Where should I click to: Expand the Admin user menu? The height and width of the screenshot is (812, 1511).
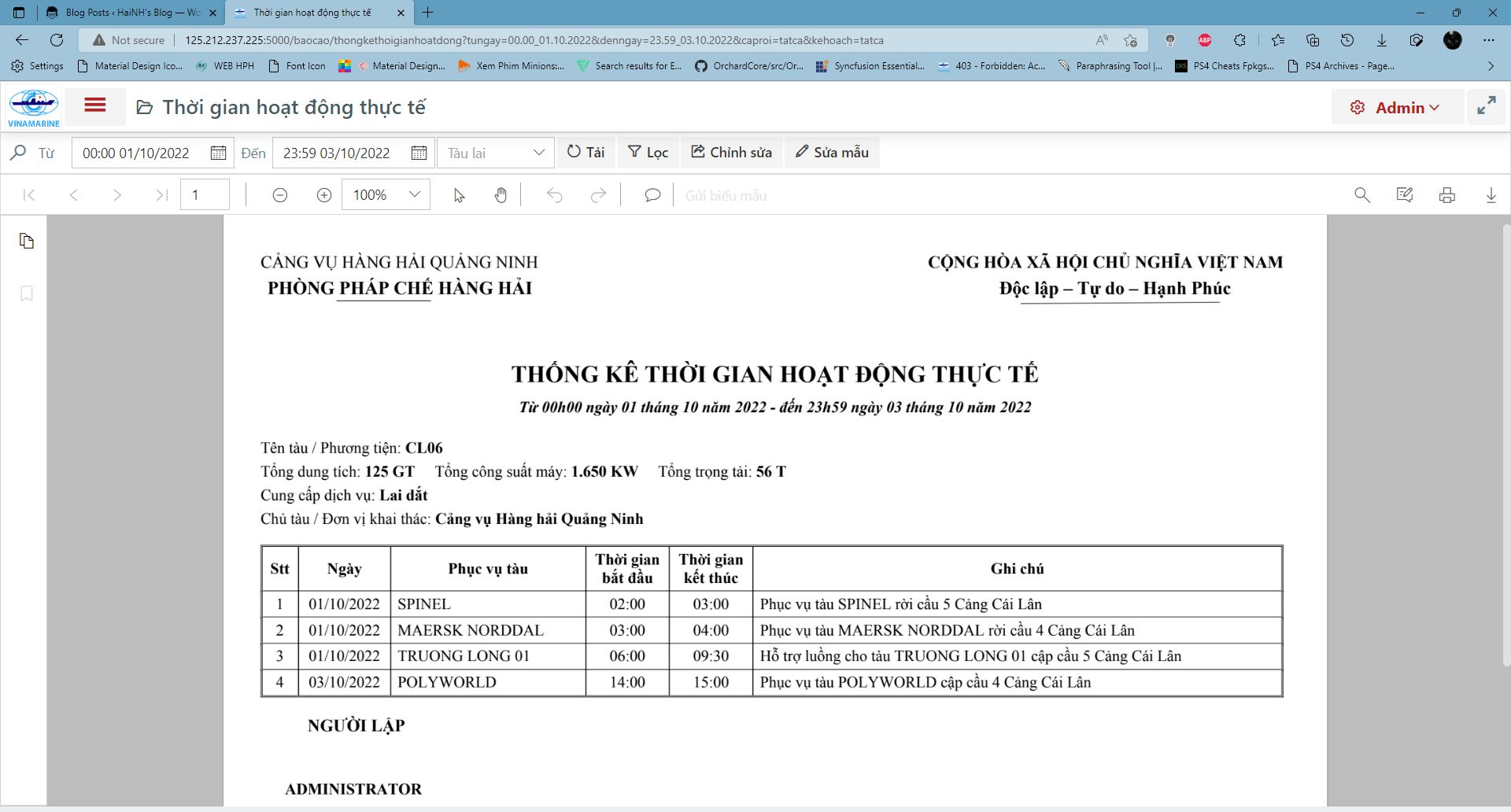1397,108
